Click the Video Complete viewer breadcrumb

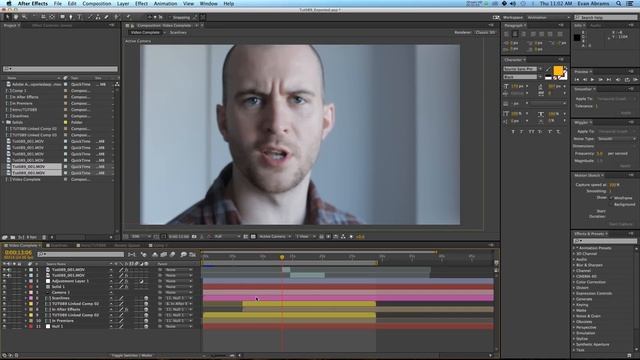pyautogui.click(x=145, y=32)
